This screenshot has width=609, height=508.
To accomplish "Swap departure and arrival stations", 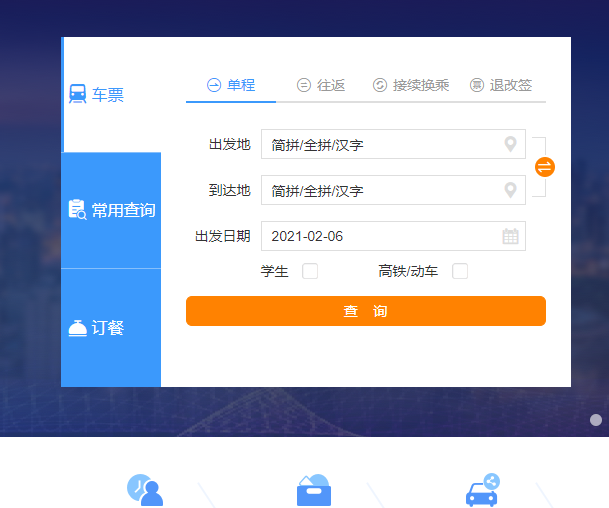I will (x=544, y=167).
